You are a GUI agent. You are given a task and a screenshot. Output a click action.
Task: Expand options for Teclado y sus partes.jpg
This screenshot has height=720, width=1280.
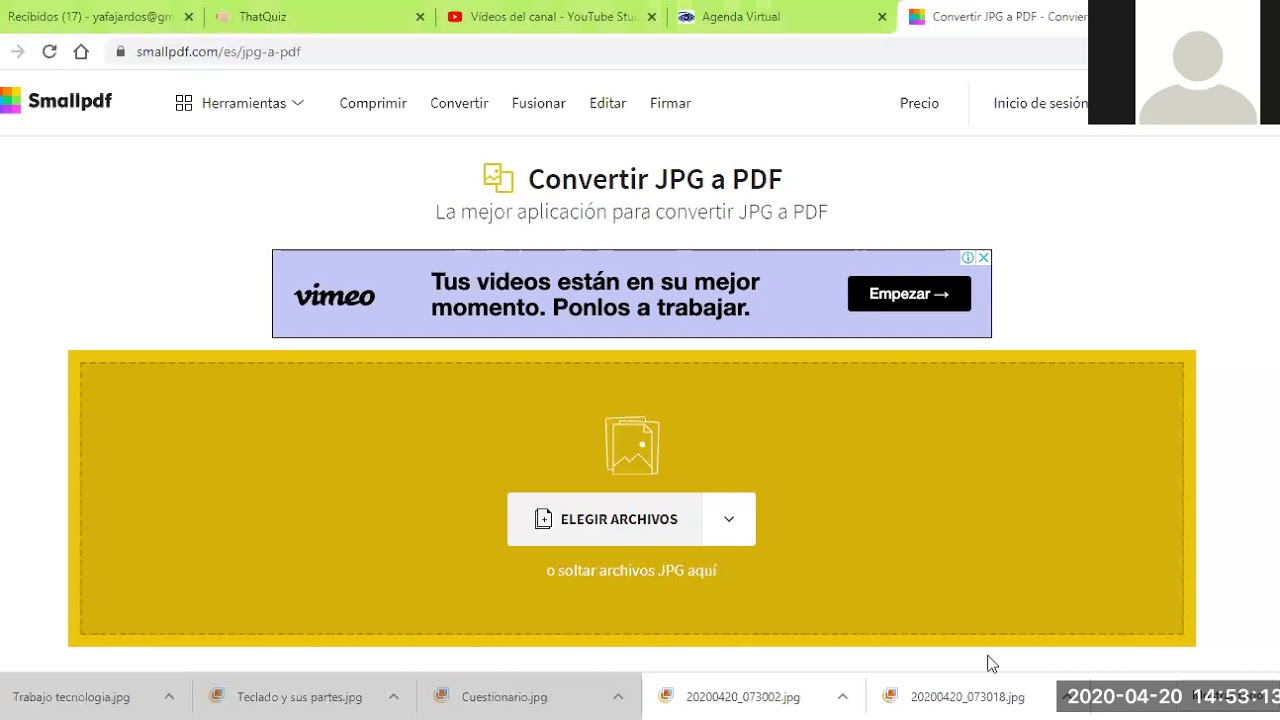[x=393, y=697]
